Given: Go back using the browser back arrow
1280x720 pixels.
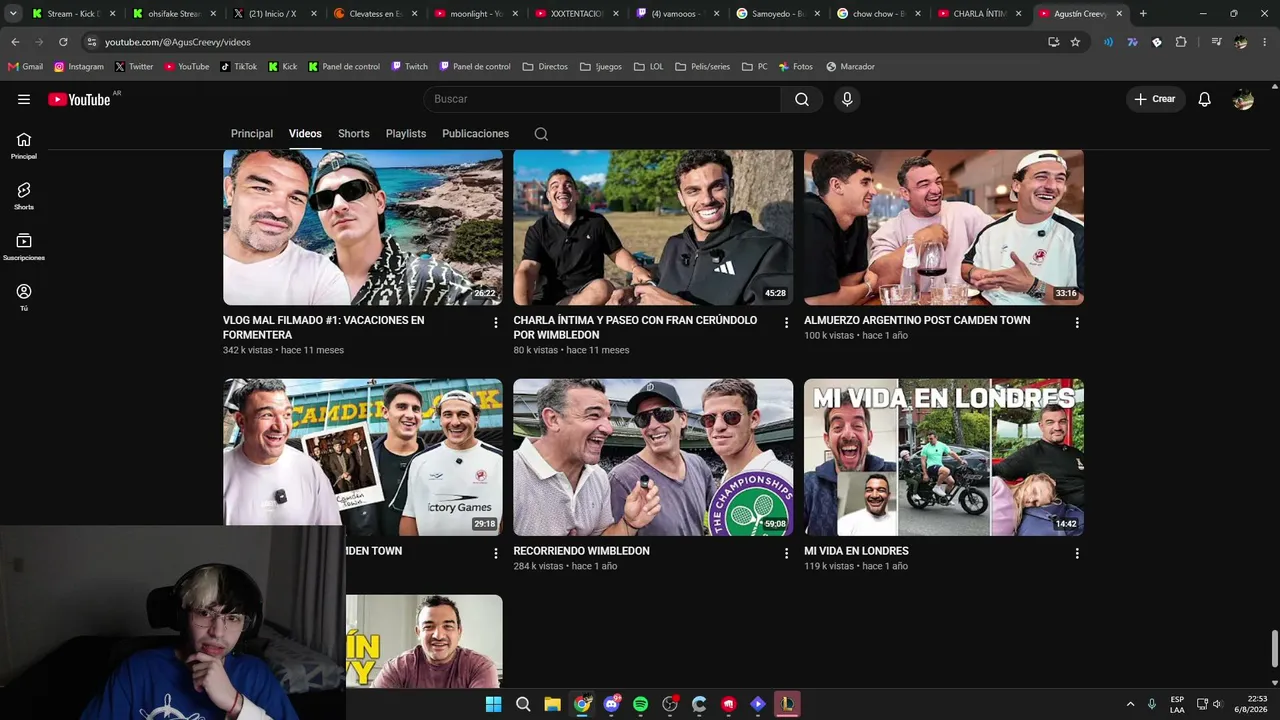Looking at the screenshot, I should tap(15, 42).
